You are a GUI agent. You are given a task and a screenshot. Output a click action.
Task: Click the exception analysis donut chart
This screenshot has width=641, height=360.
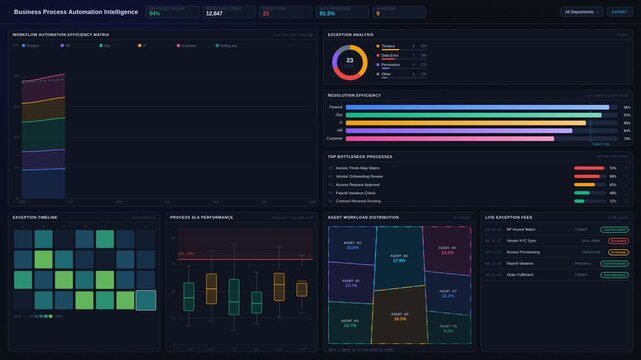tap(350, 63)
